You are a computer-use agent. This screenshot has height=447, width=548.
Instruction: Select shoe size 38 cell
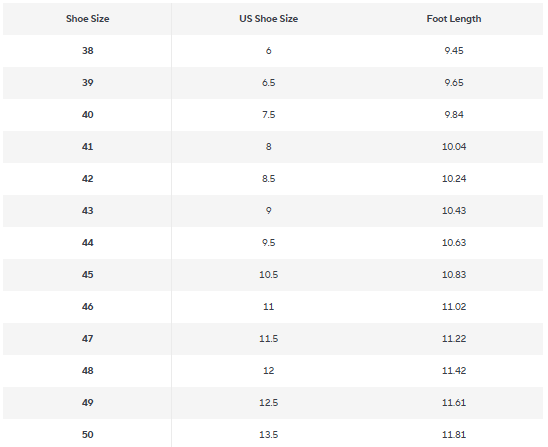87,51
